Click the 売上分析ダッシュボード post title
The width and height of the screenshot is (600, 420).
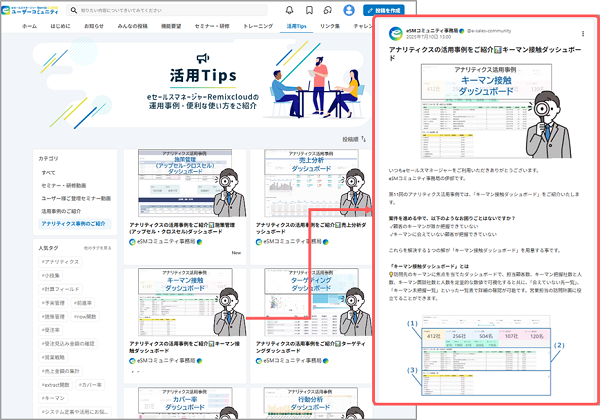(x=311, y=228)
